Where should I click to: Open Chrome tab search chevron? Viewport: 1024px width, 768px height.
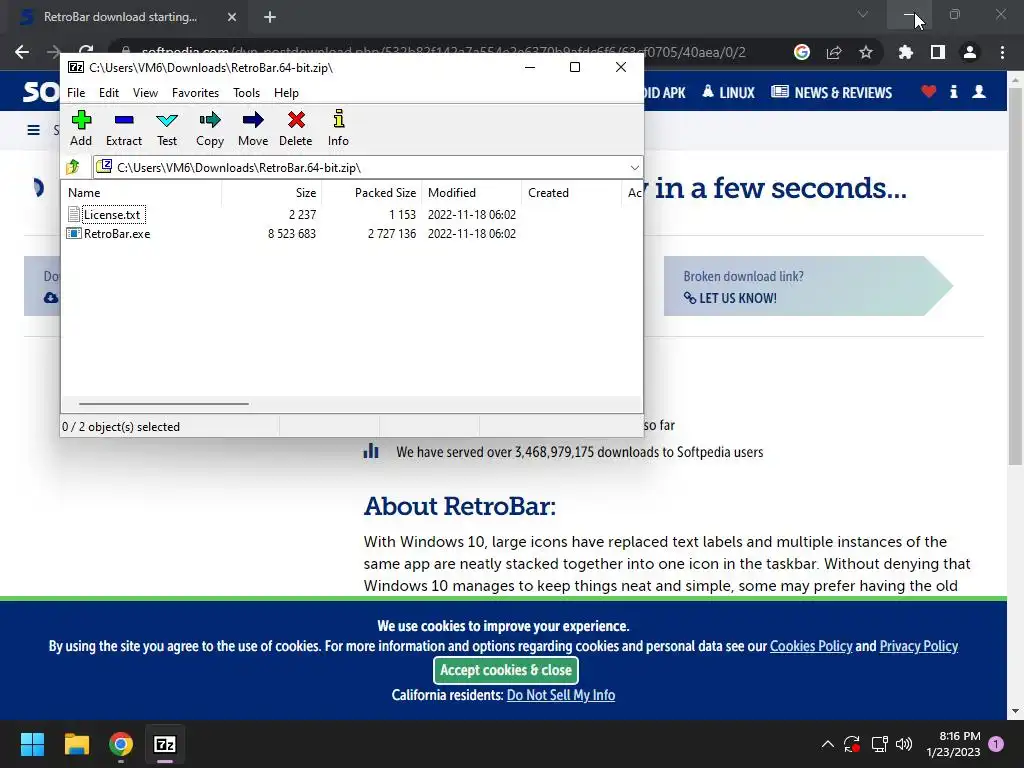pyautogui.click(x=863, y=14)
